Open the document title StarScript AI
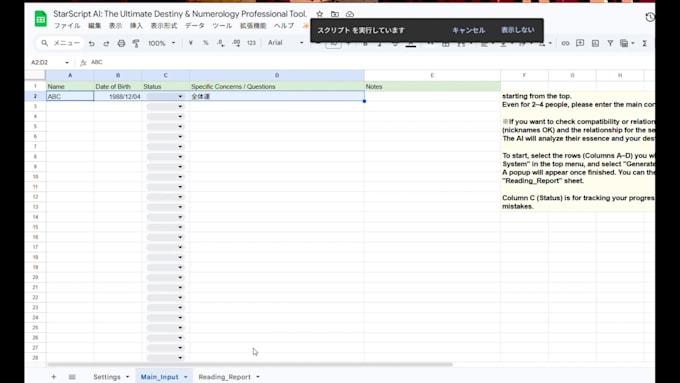680x383 pixels. click(180, 14)
